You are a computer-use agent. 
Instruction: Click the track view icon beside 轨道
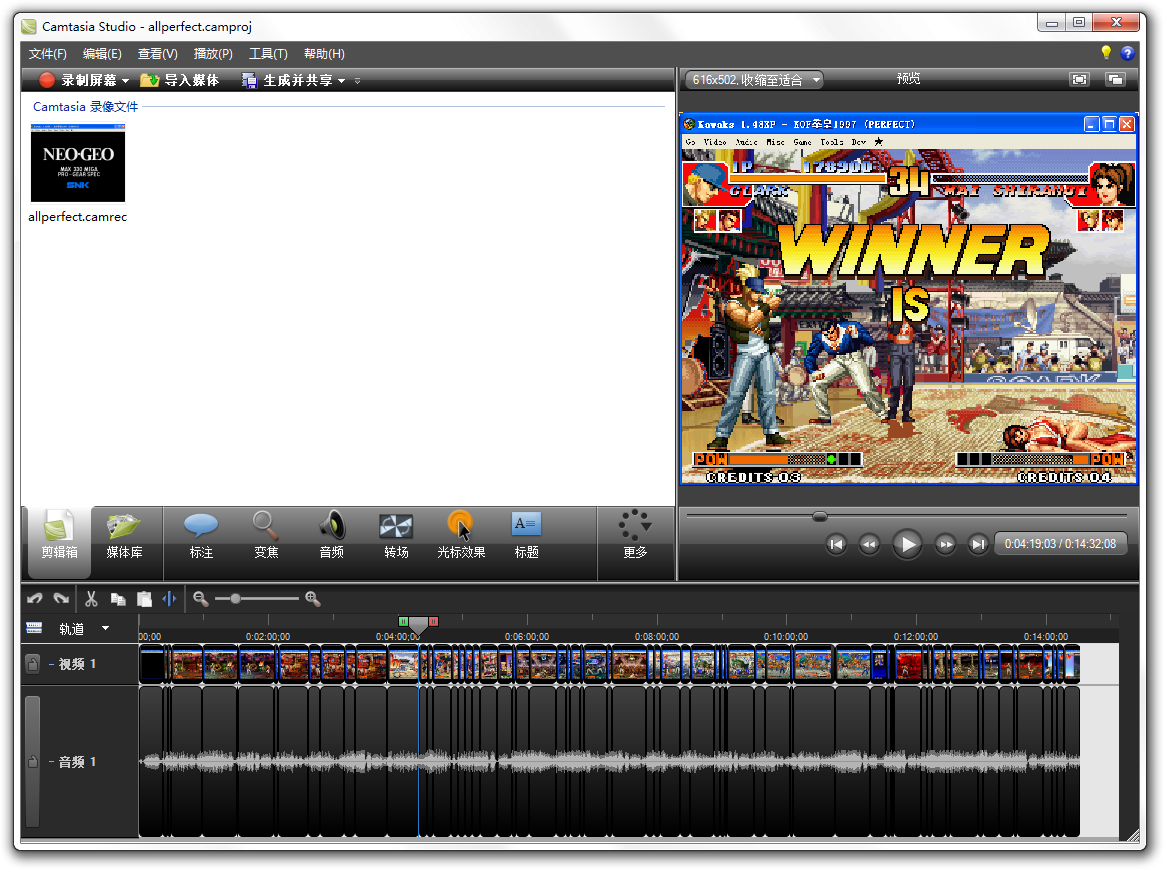point(34,628)
